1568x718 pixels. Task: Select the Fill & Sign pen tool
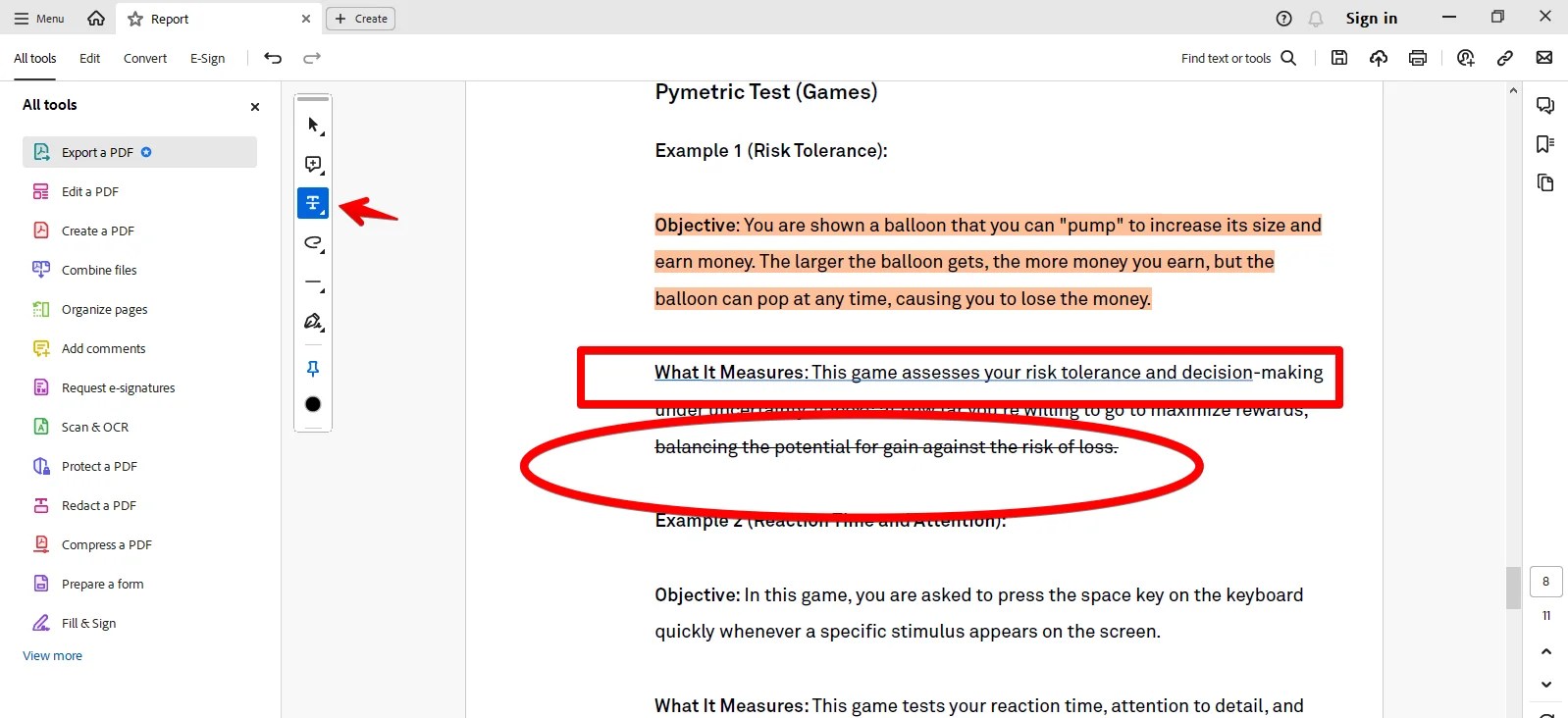tap(313, 322)
